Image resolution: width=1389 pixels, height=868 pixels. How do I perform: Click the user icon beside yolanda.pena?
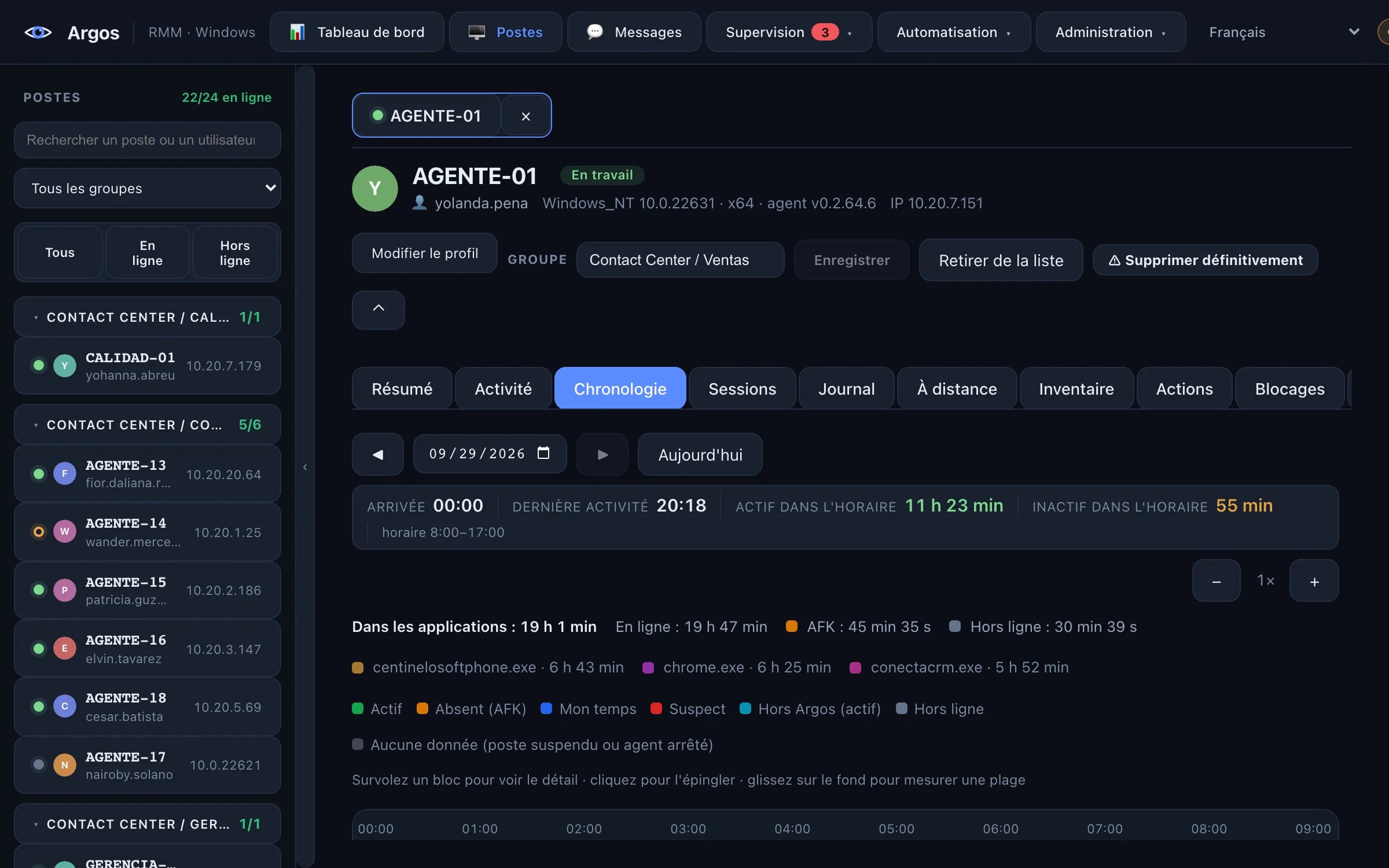(420, 203)
